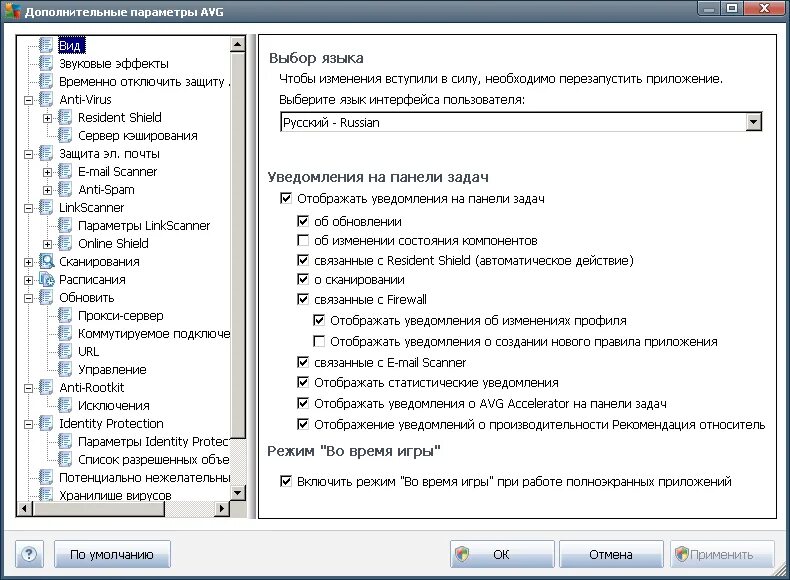Click the Управление page icon

click(x=64, y=369)
